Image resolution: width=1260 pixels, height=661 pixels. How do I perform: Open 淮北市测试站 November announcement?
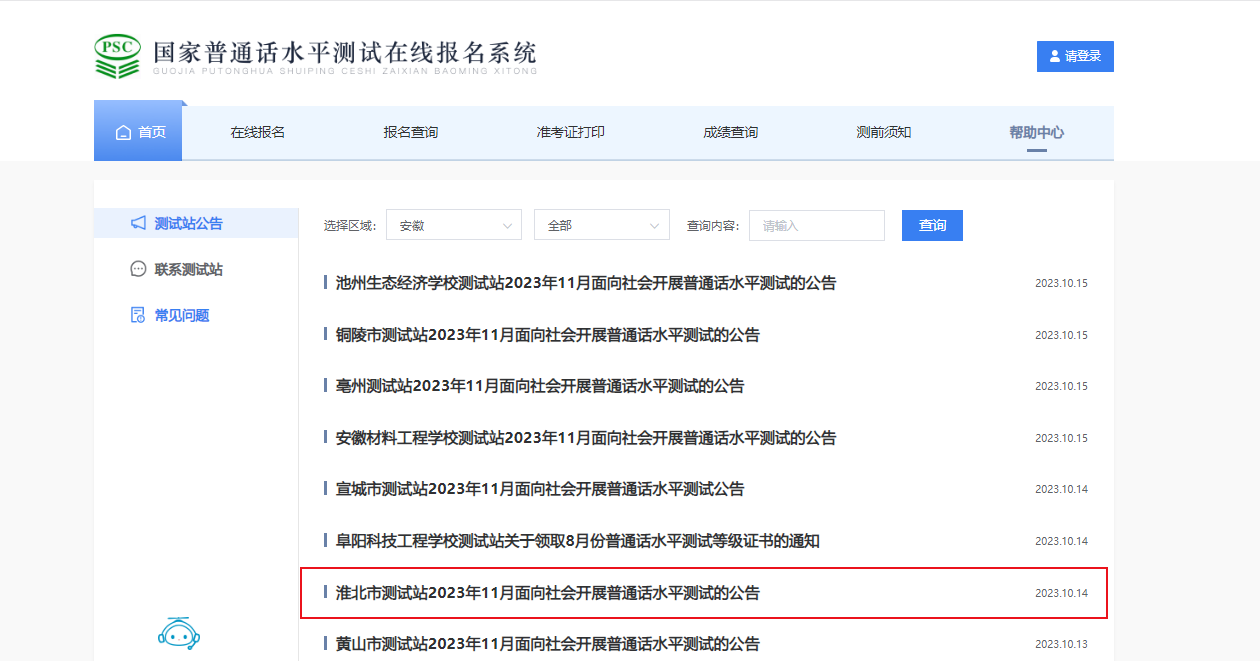547,593
